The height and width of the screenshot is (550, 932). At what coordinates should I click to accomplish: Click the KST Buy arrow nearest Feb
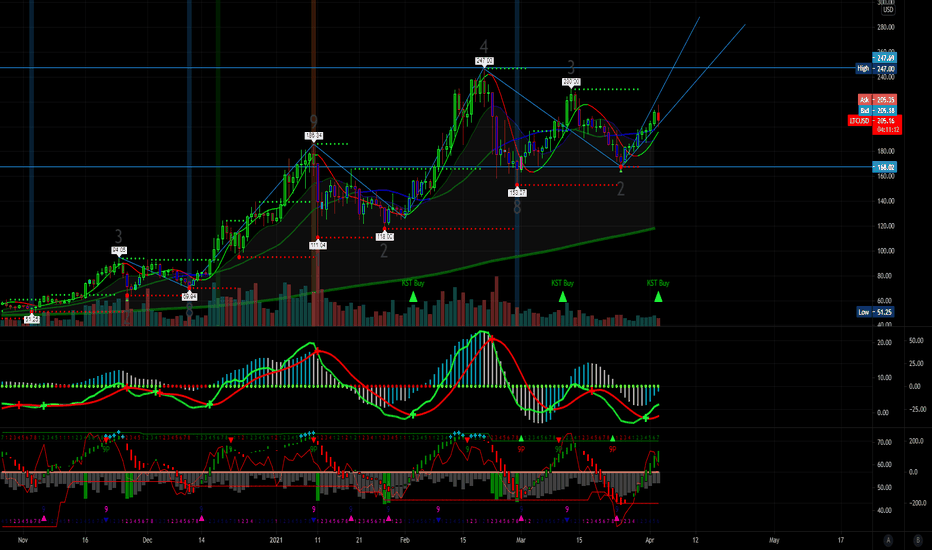413,297
